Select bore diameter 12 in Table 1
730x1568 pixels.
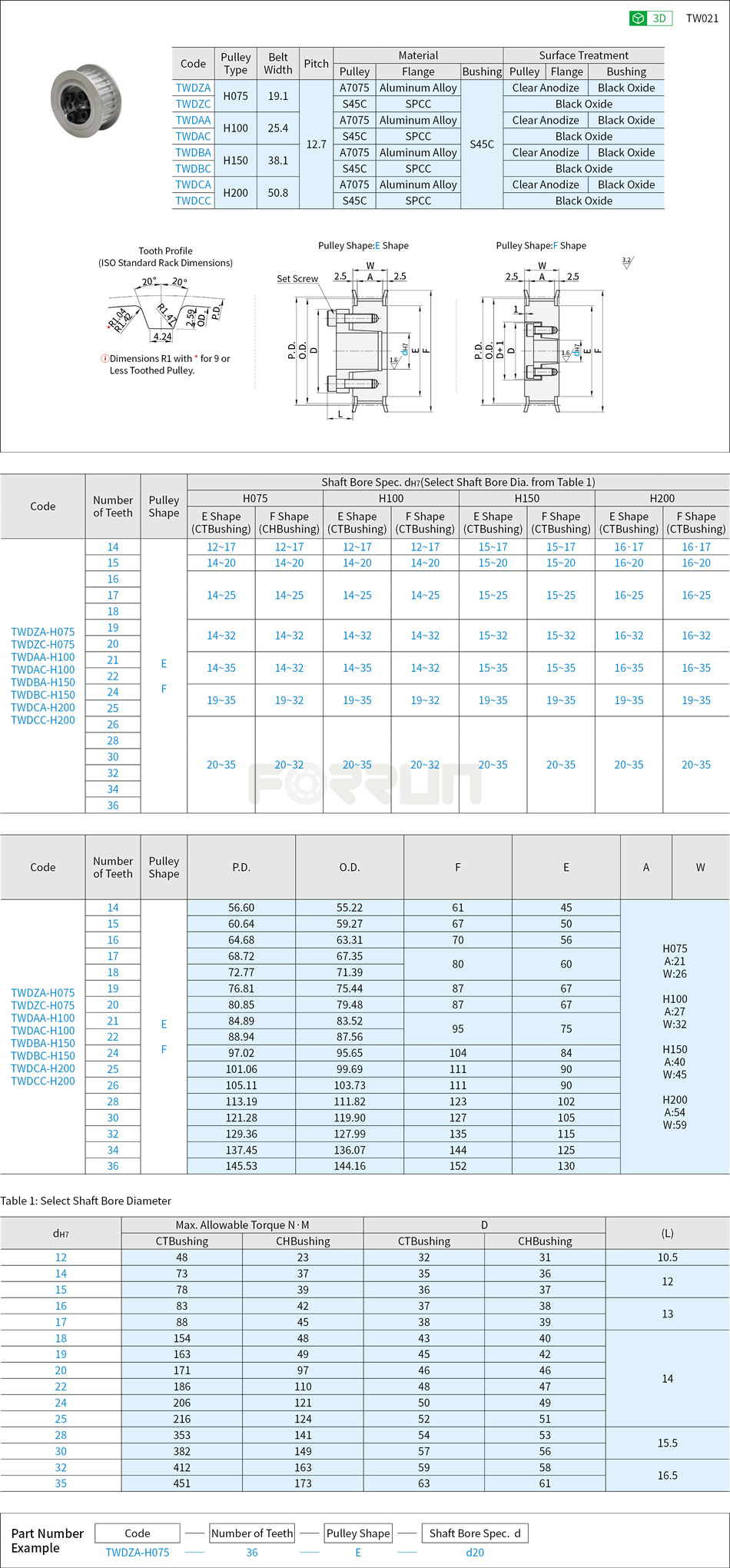coord(61,1257)
